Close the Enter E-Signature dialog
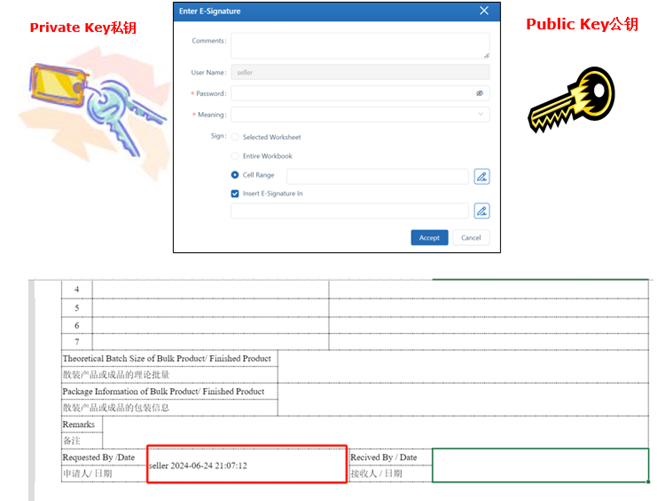Image resolution: width=657 pixels, height=501 pixels. coord(485,11)
